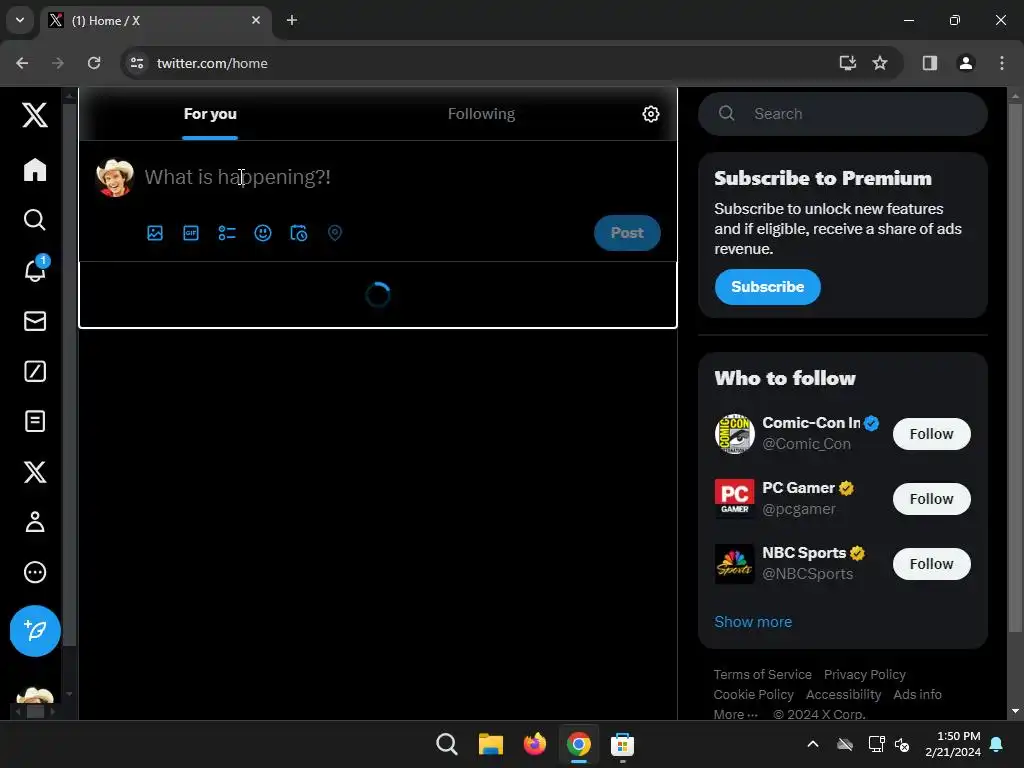The image size is (1024, 768).
Task: Install app icon in address bar
Action: tap(847, 63)
